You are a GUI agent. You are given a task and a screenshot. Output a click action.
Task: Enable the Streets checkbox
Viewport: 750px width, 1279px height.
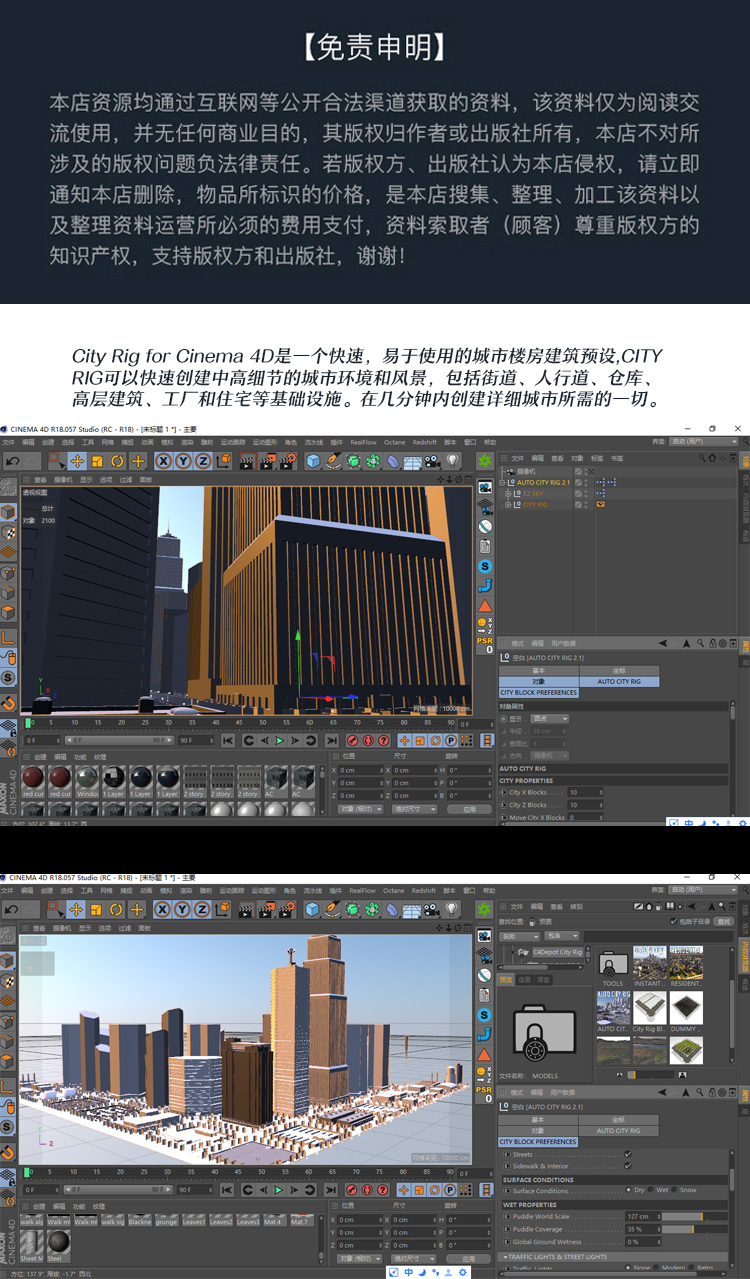pos(628,1154)
